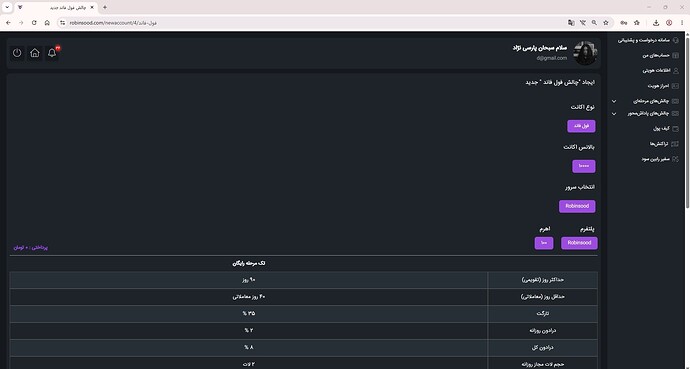Click the حداقل روز (معاملاتی) row label

(542, 297)
